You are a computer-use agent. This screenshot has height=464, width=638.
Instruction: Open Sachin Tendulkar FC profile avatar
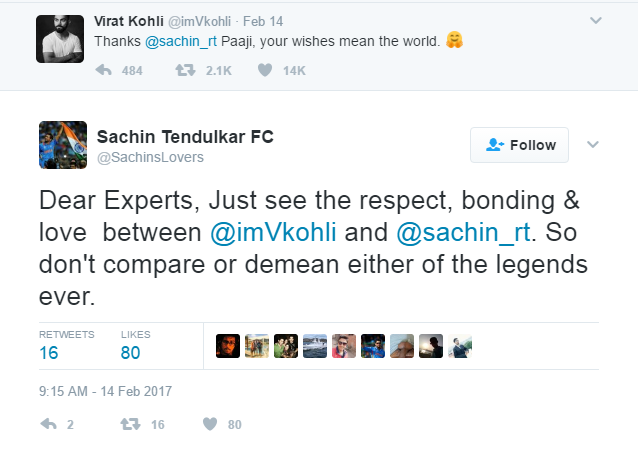tap(61, 145)
